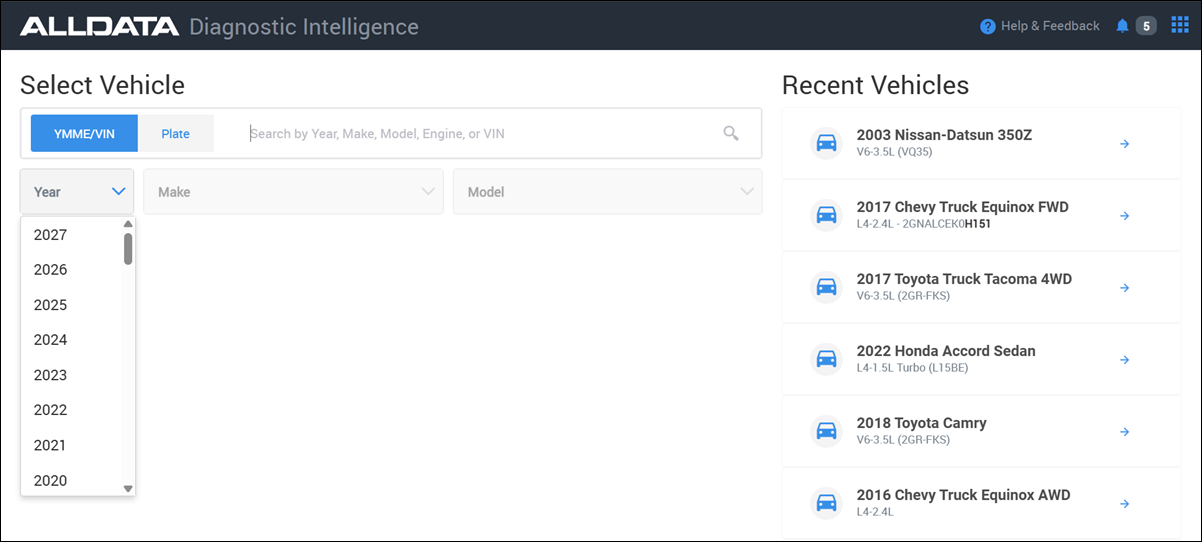Collapse the Year dropdown

tap(77, 191)
